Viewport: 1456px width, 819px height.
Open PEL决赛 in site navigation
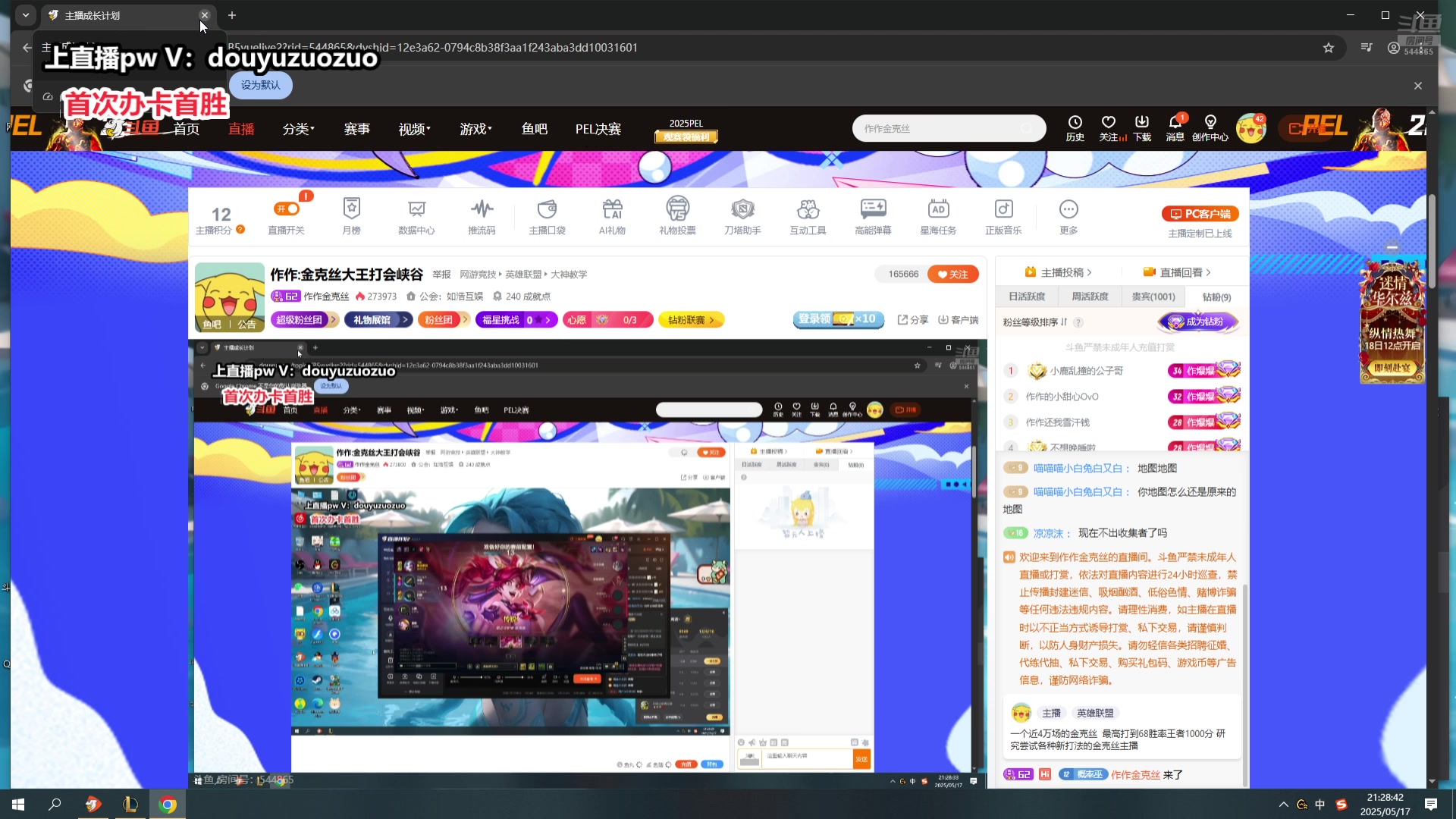coord(598,129)
